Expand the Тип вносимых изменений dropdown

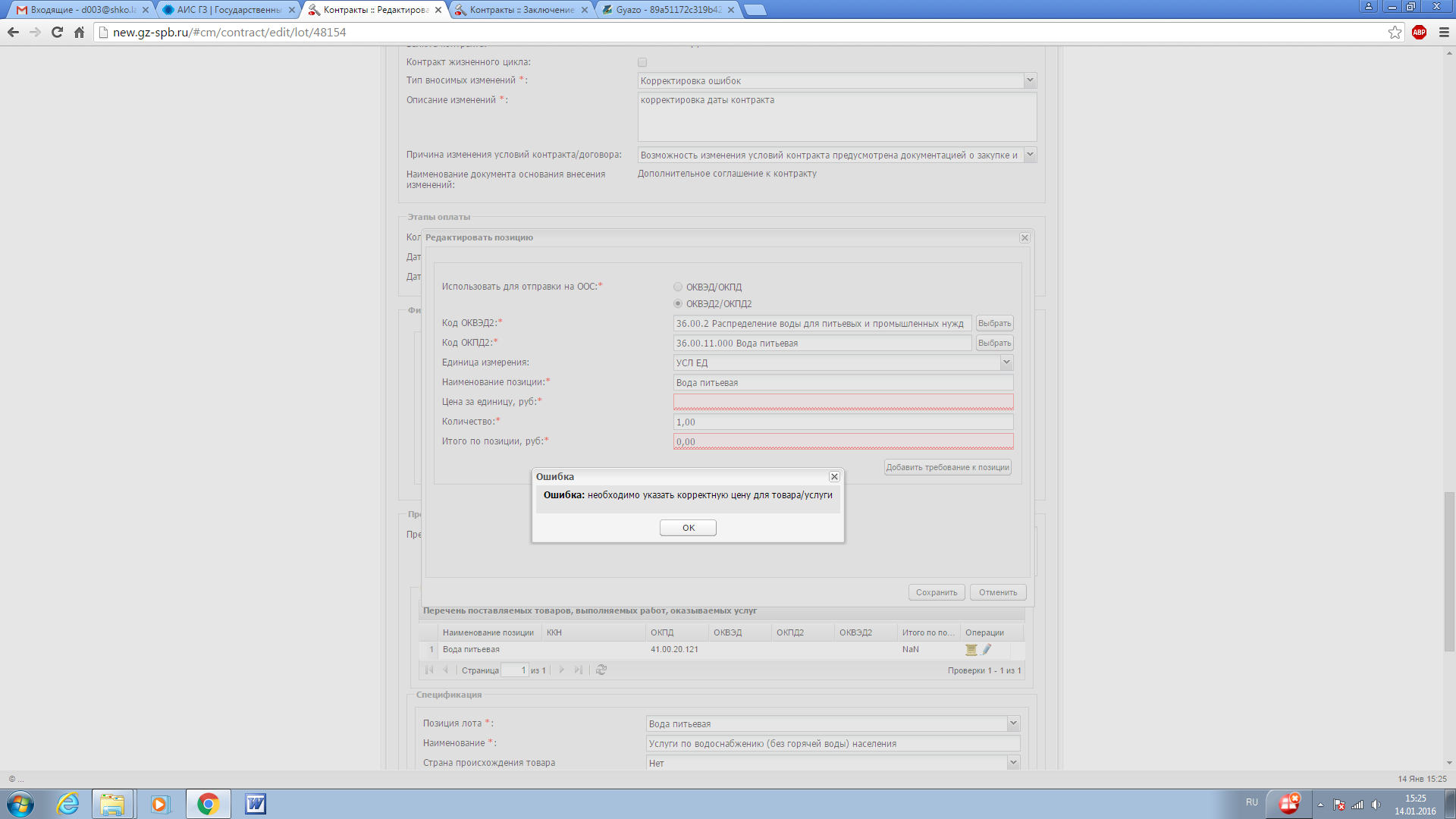pos(1029,80)
